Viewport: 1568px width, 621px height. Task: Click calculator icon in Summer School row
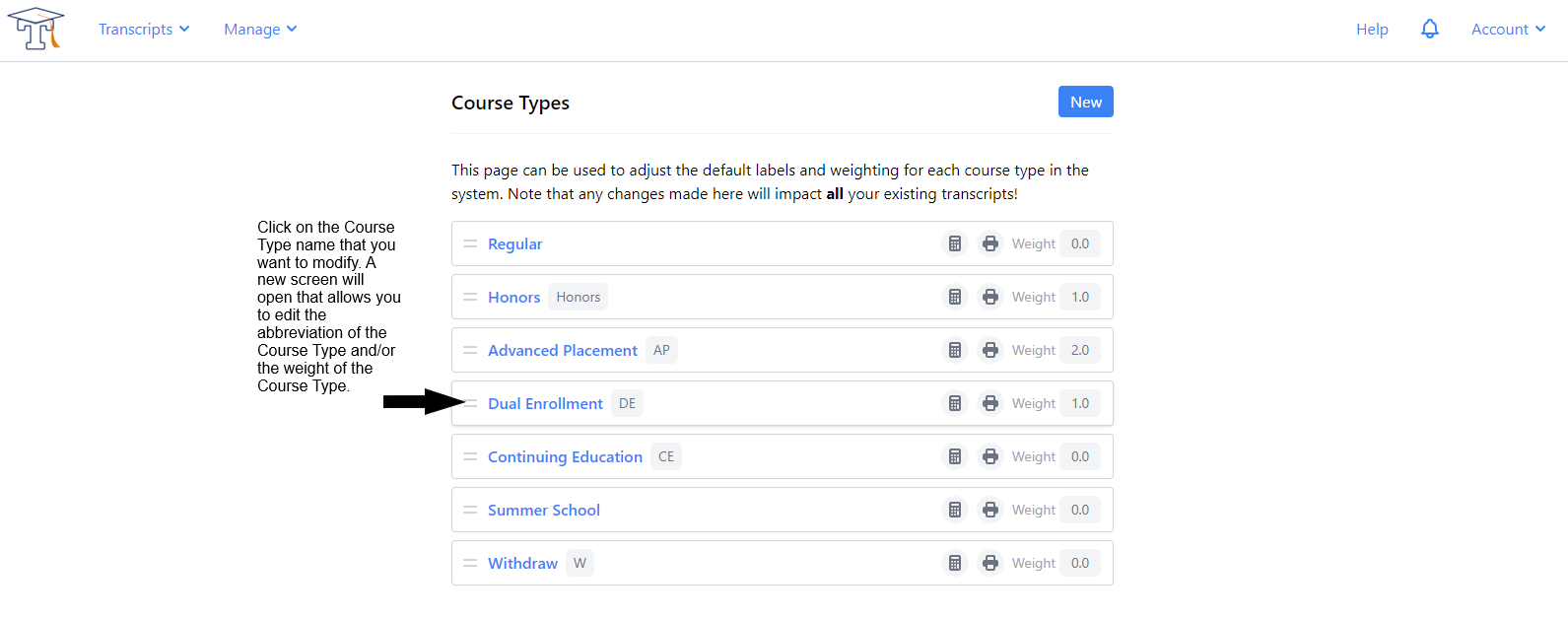pyautogui.click(x=954, y=510)
